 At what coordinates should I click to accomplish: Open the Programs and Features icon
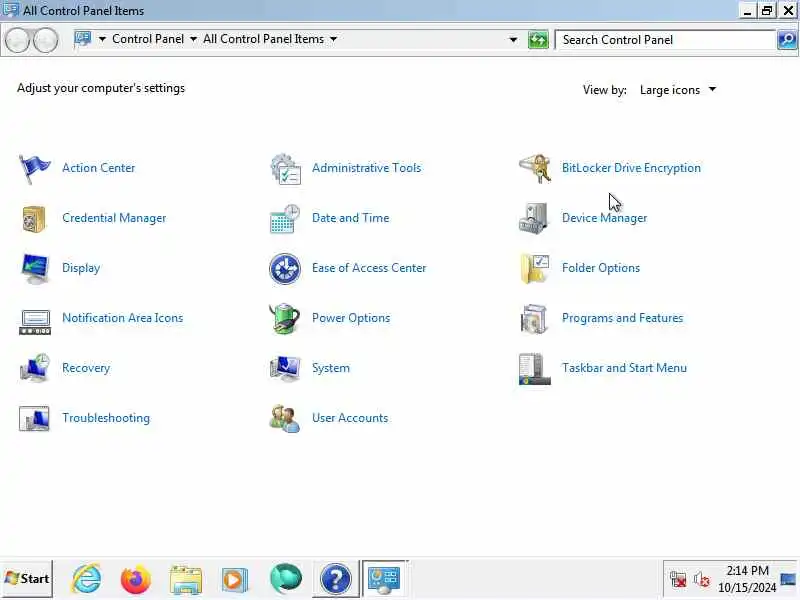pos(534,318)
